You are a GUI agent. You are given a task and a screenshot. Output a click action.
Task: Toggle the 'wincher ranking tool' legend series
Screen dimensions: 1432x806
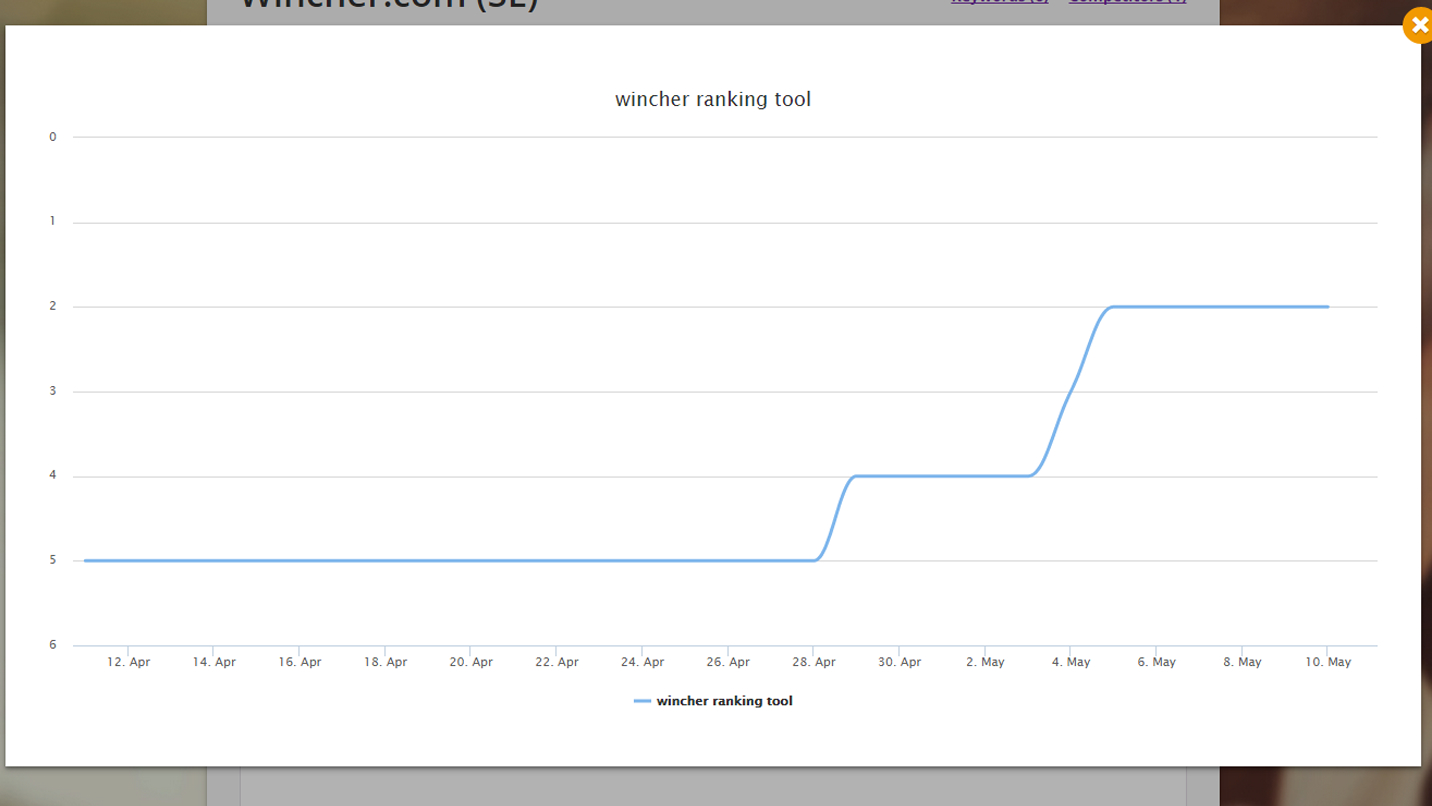(713, 701)
